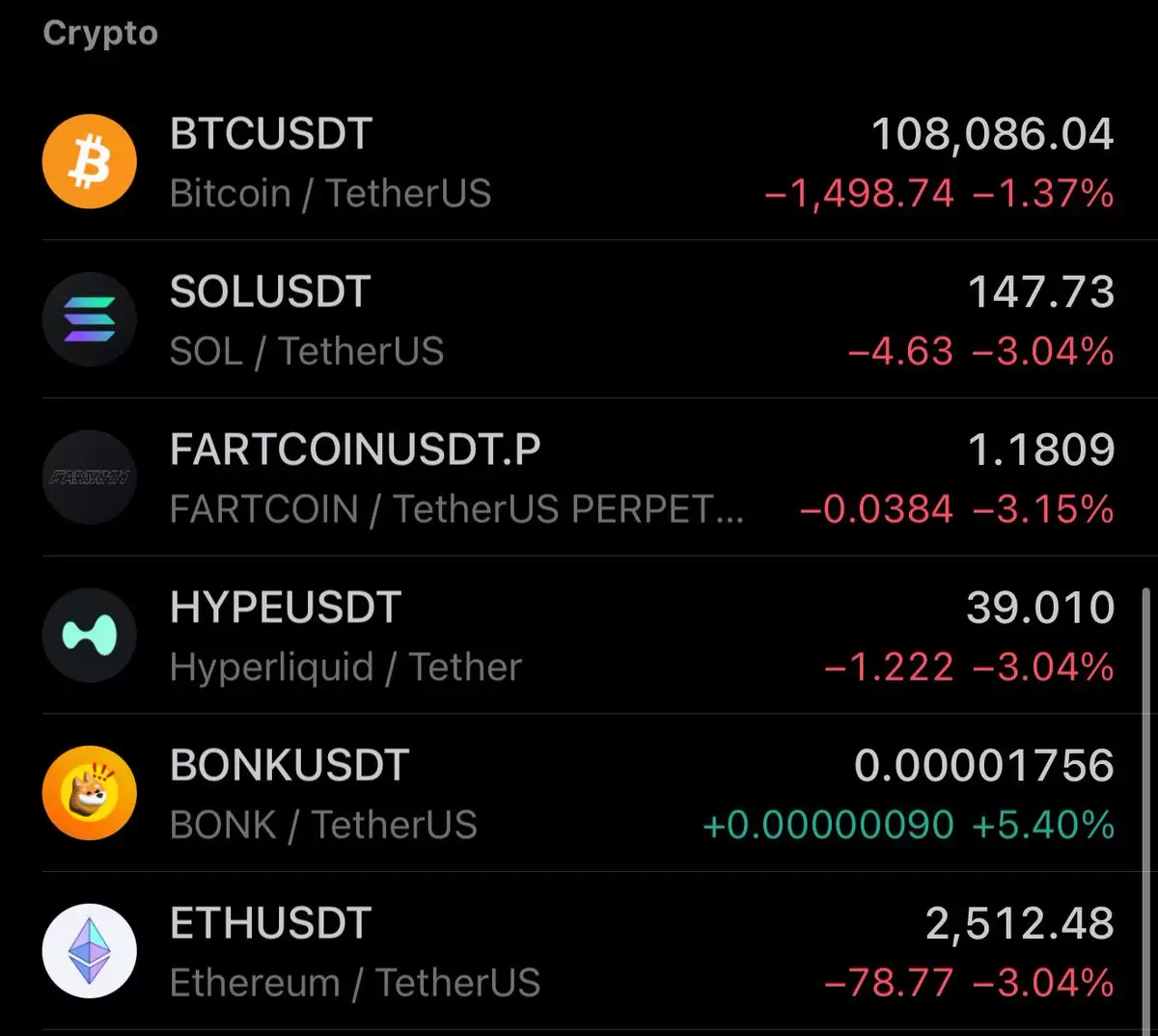Click the watchlist scrollbar on right edge
Viewport: 1158px width, 1036px height.
[1146, 810]
